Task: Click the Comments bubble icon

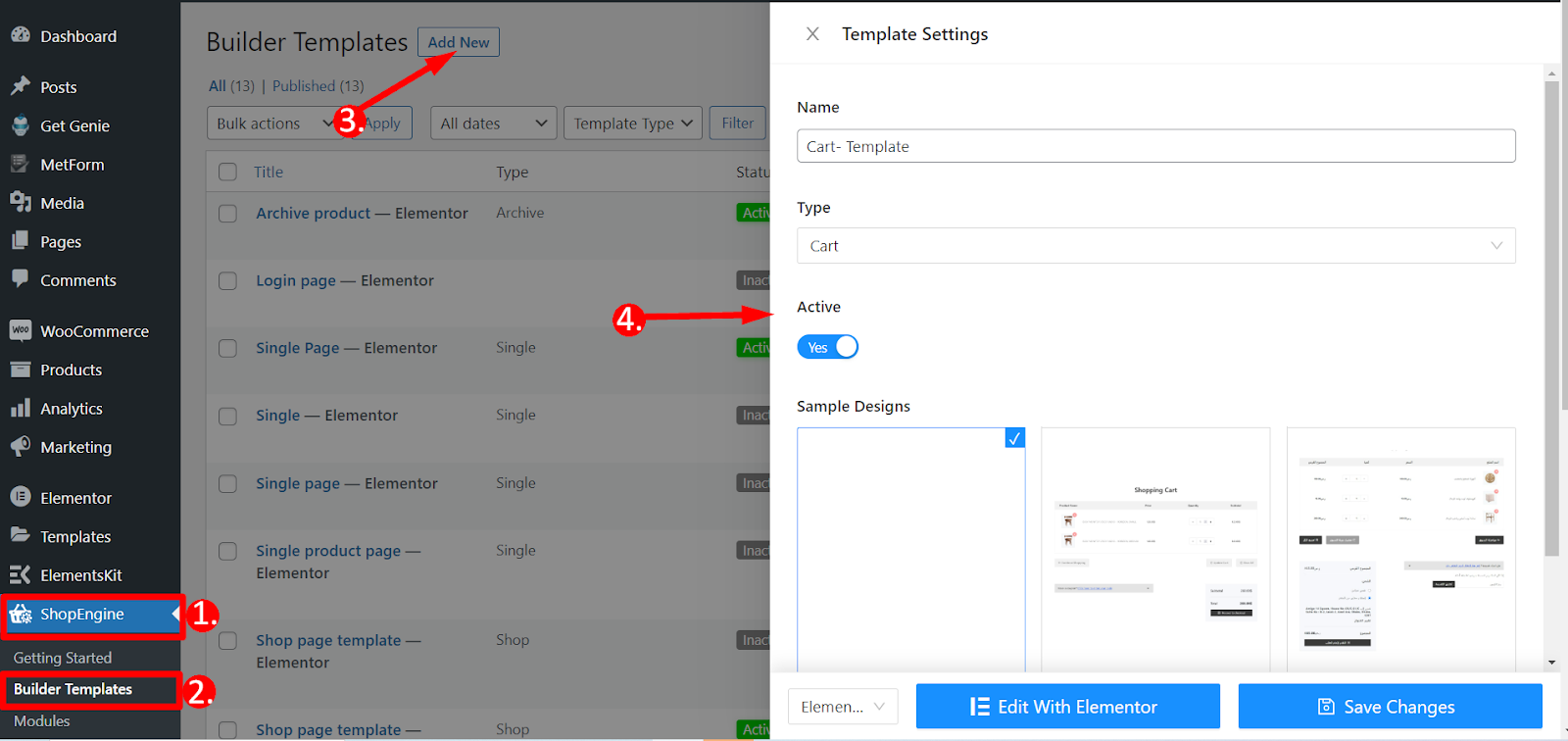Action: tap(21, 279)
